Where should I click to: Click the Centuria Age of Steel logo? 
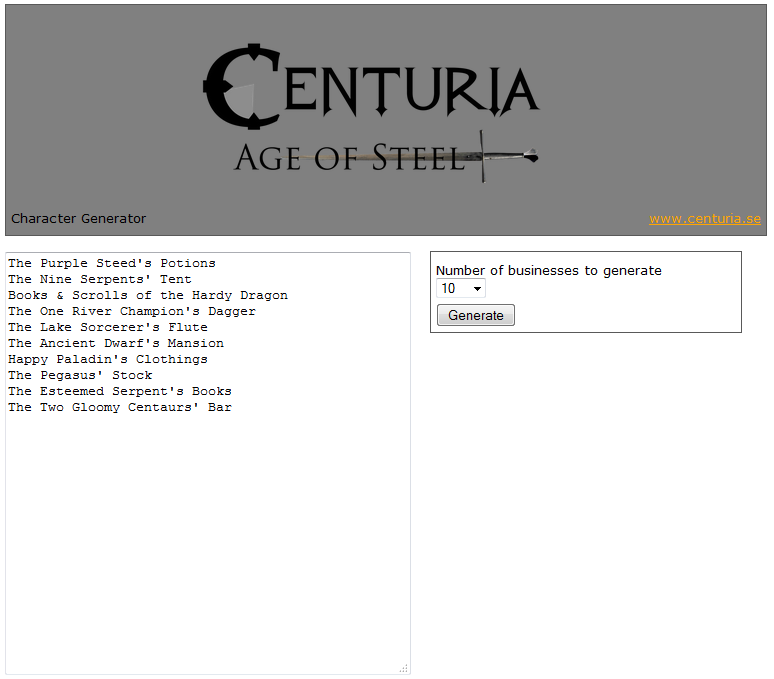[371, 113]
